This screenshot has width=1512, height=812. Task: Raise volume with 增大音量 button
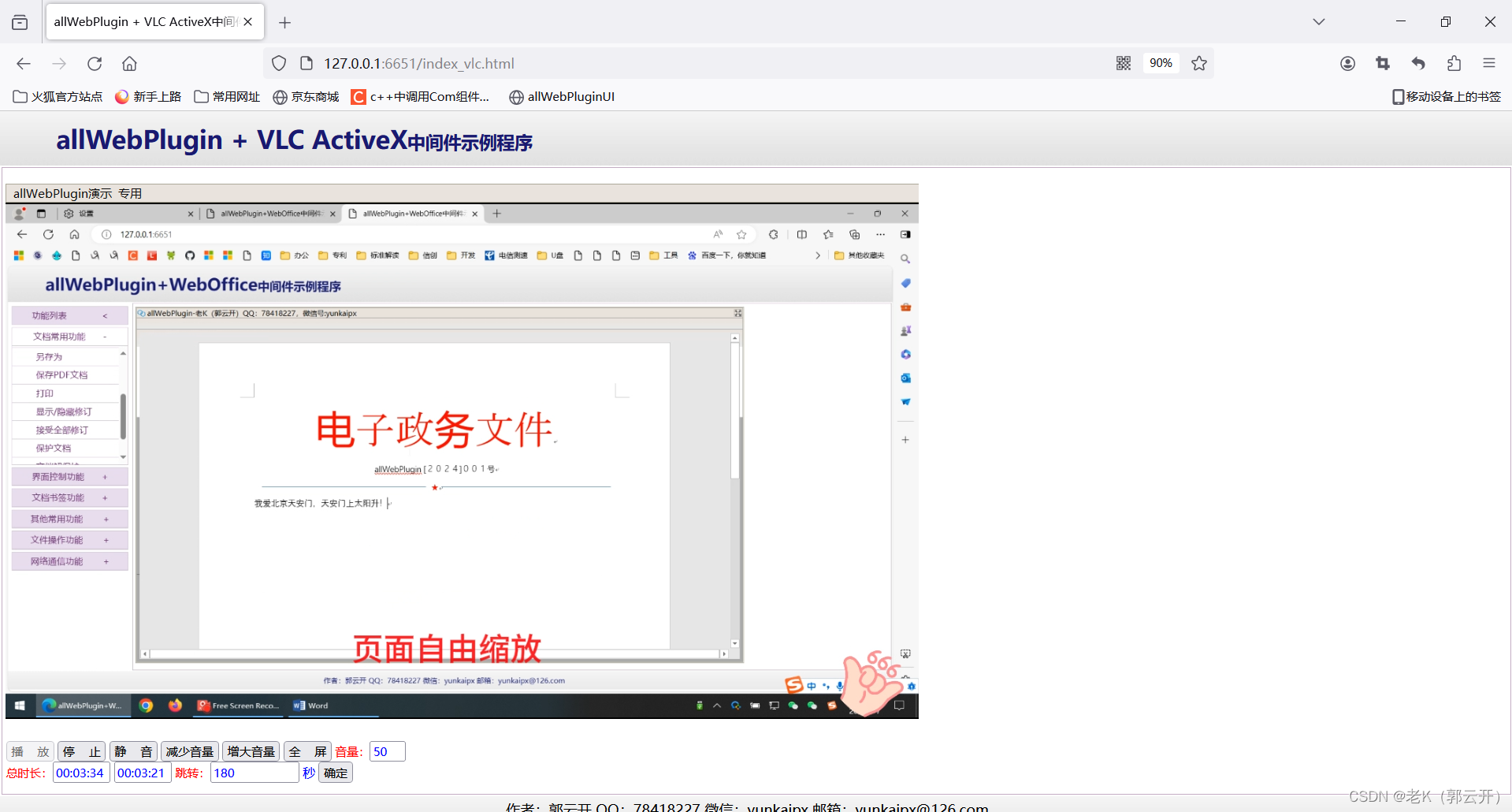(251, 752)
